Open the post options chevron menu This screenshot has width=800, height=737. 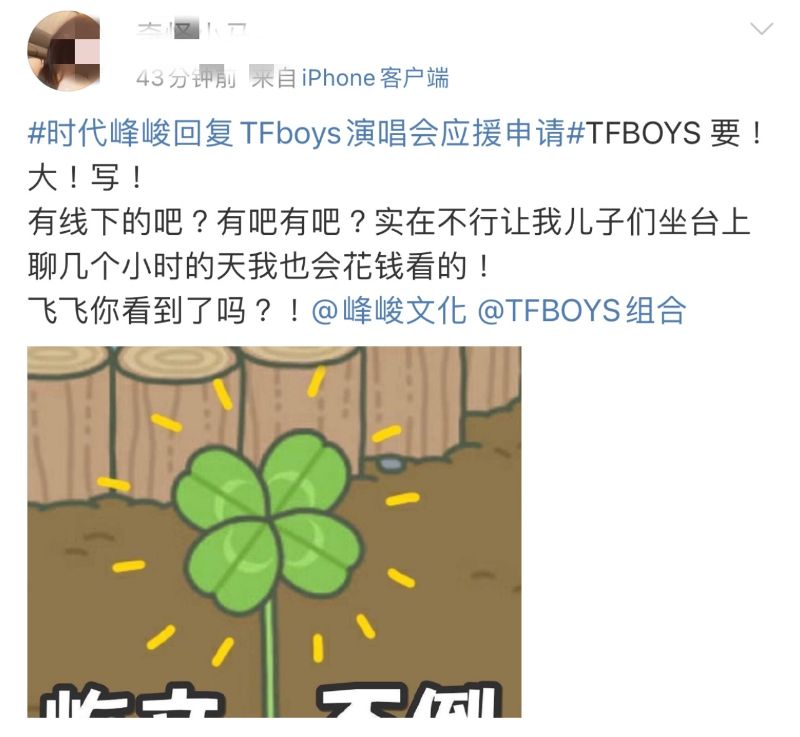pos(762,29)
